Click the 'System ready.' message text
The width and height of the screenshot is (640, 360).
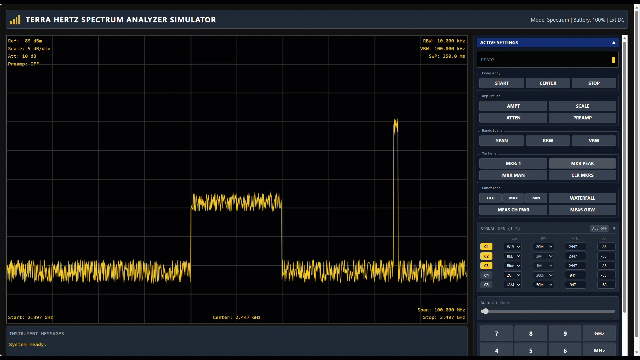(x=27, y=344)
